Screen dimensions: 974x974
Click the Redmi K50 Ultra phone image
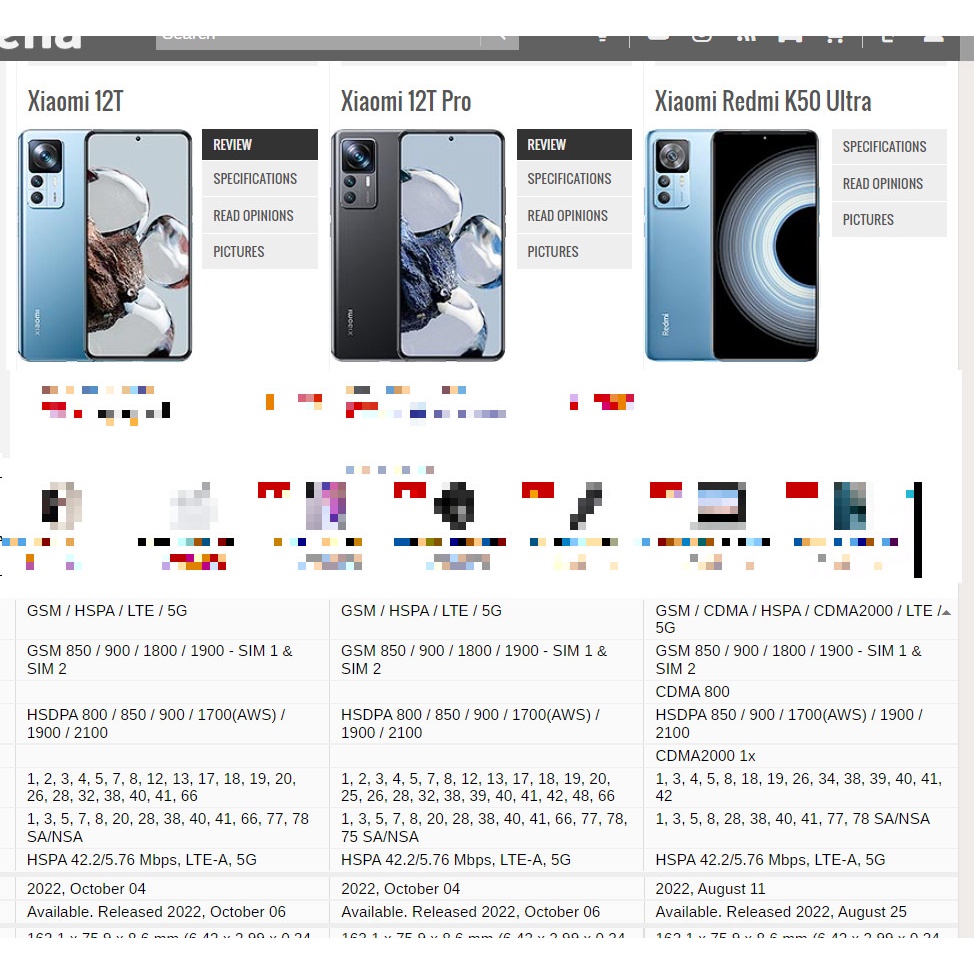(732, 245)
